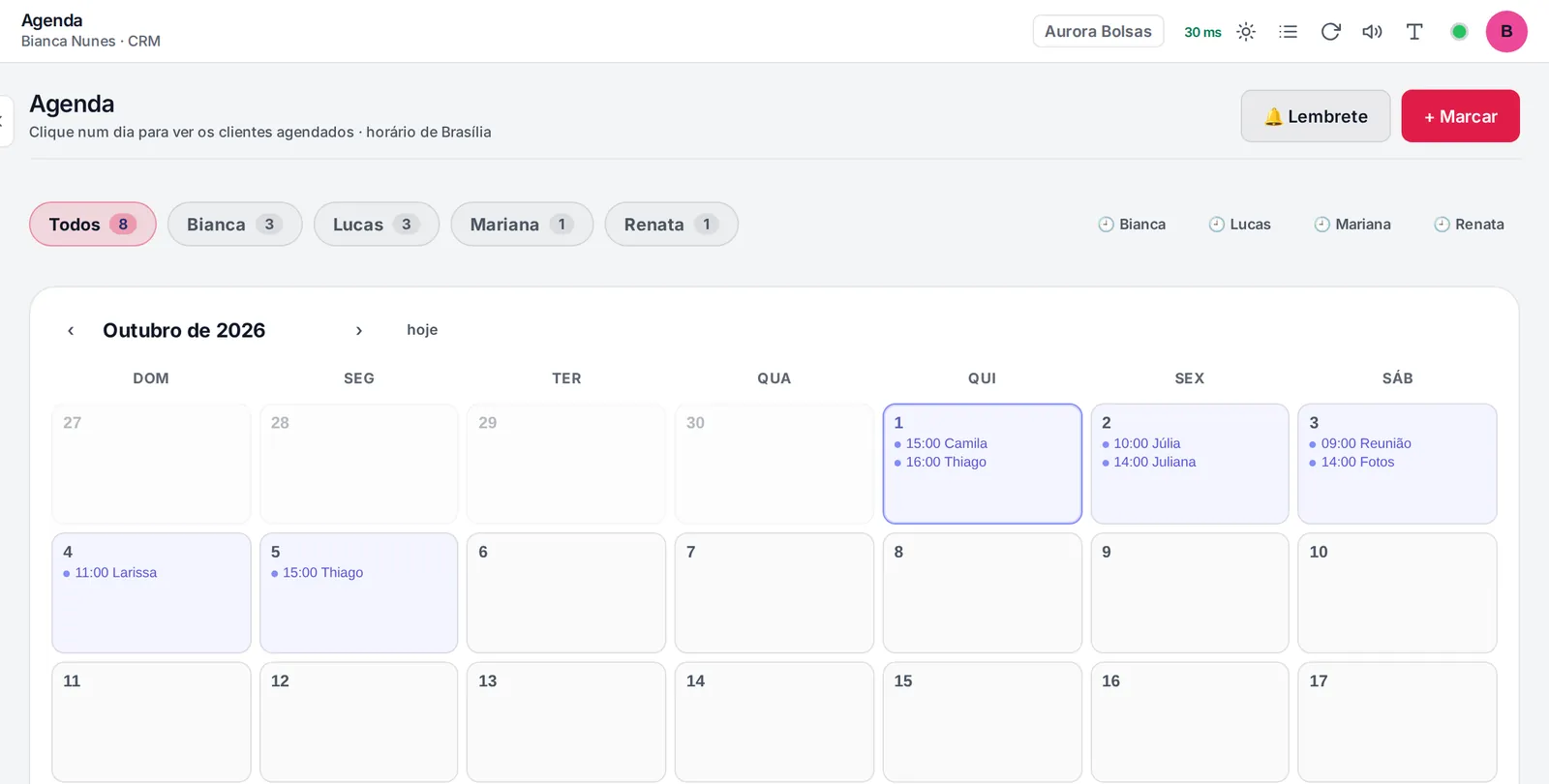The height and width of the screenshot is (784, 1549).
Task: Click Bianca's clock availability link
Action: tap(1132, 225)
